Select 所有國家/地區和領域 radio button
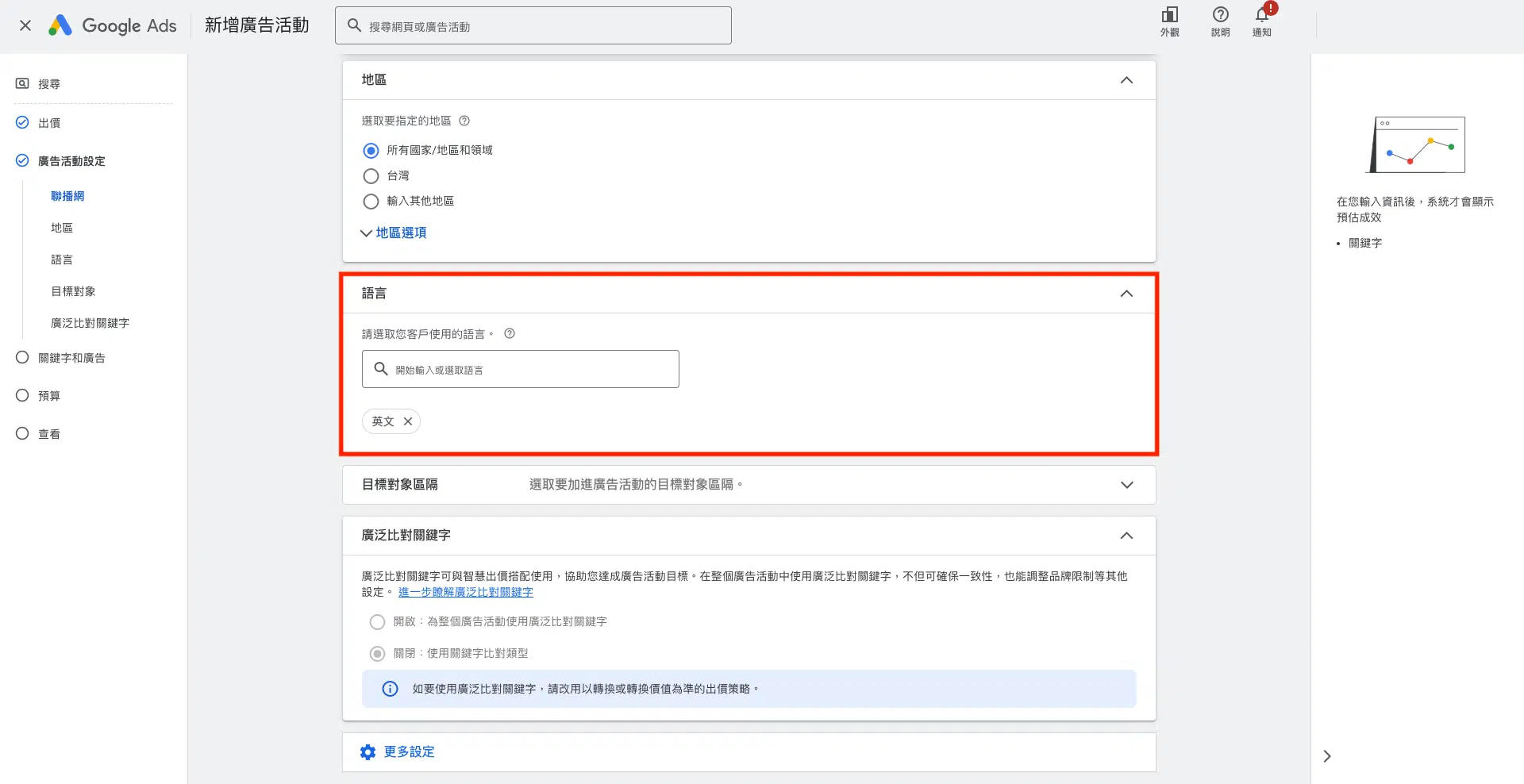The width and height of the screenshot is (1524, 784). (x=371, y=151)
